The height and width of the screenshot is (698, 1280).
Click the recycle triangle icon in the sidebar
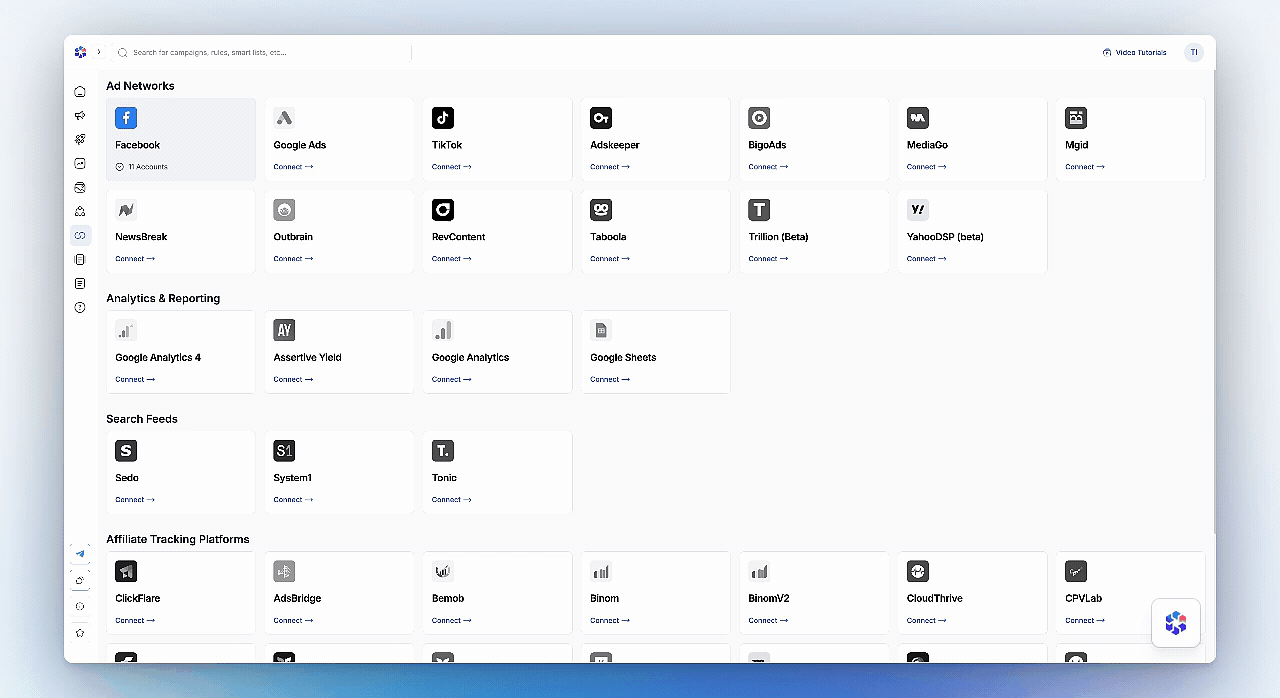(80, 212)
